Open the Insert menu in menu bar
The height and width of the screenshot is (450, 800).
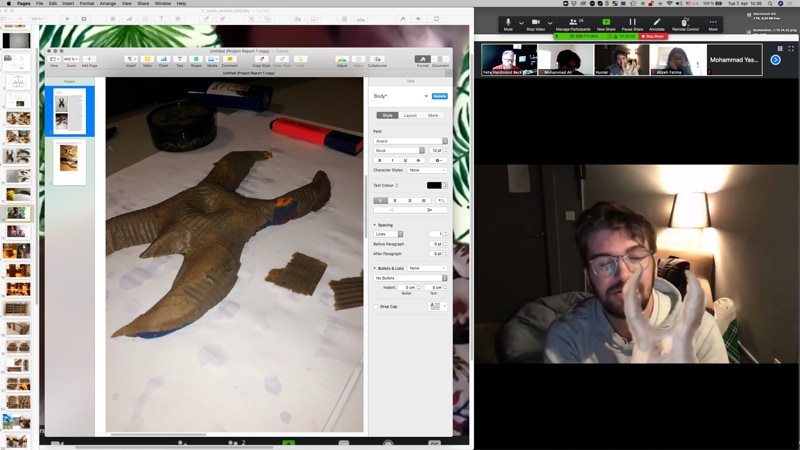68,3
